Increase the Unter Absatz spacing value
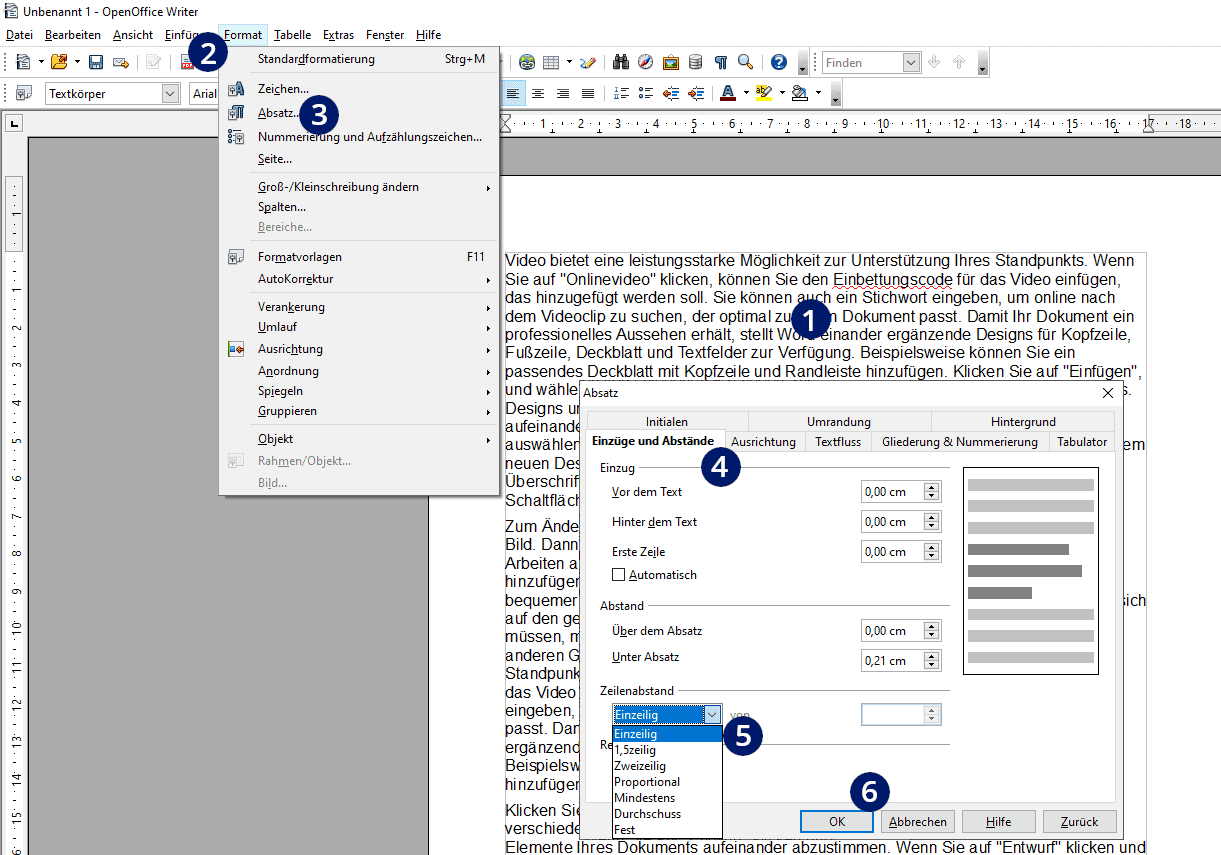 pyautogui.click(x=932, y=657)
